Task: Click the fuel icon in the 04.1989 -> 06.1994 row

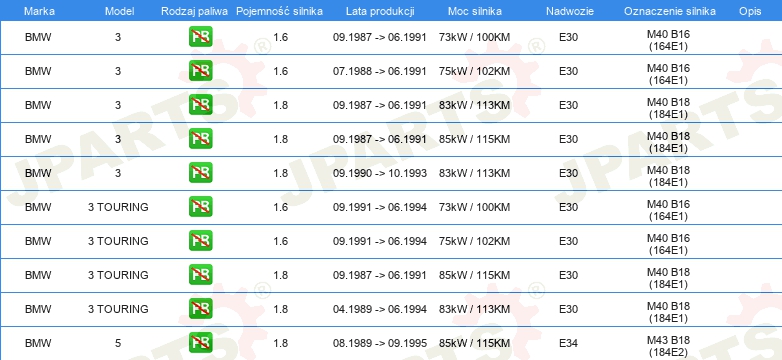Action: (200, 309)
